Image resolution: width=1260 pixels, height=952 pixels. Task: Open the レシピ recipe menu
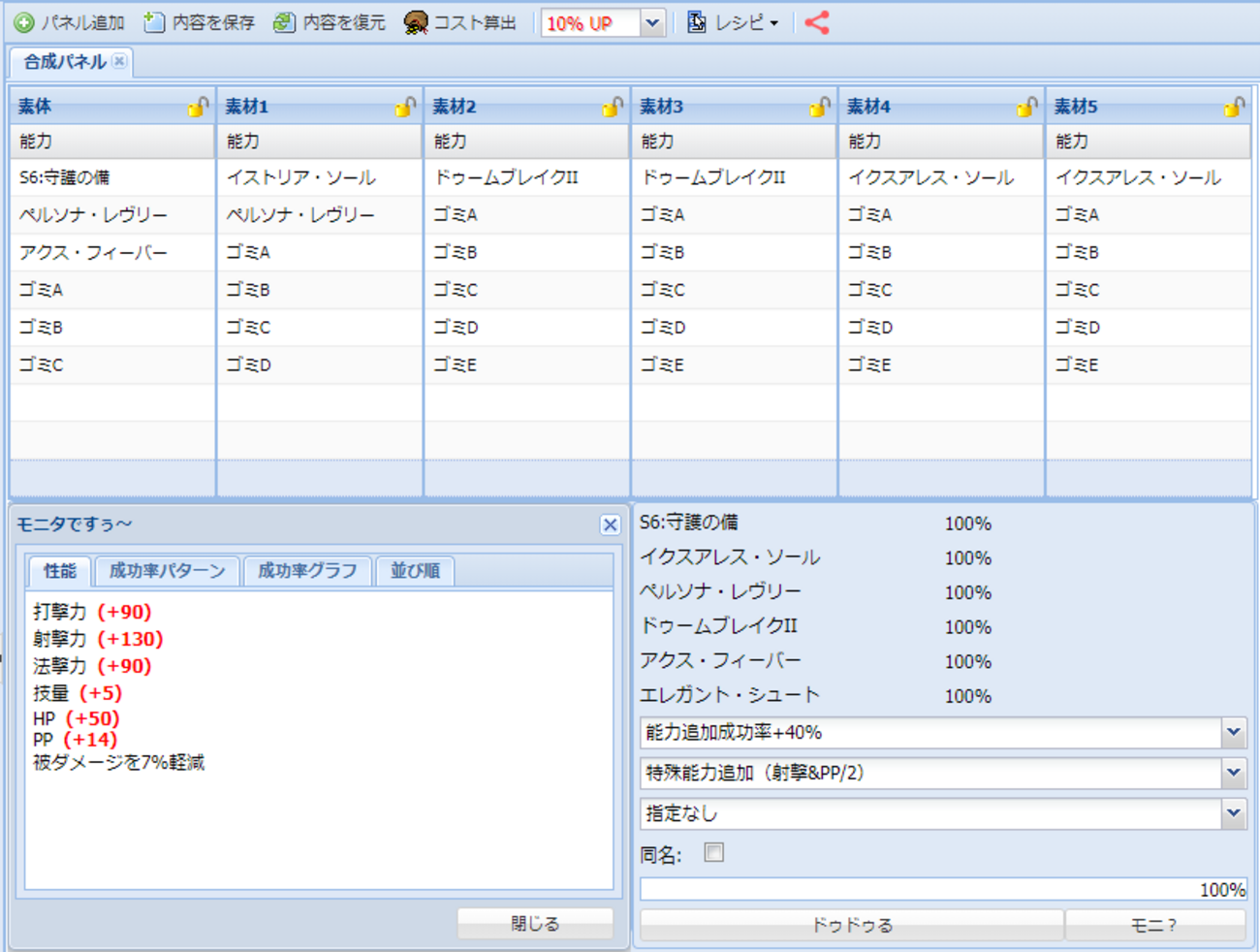point(734,22)
